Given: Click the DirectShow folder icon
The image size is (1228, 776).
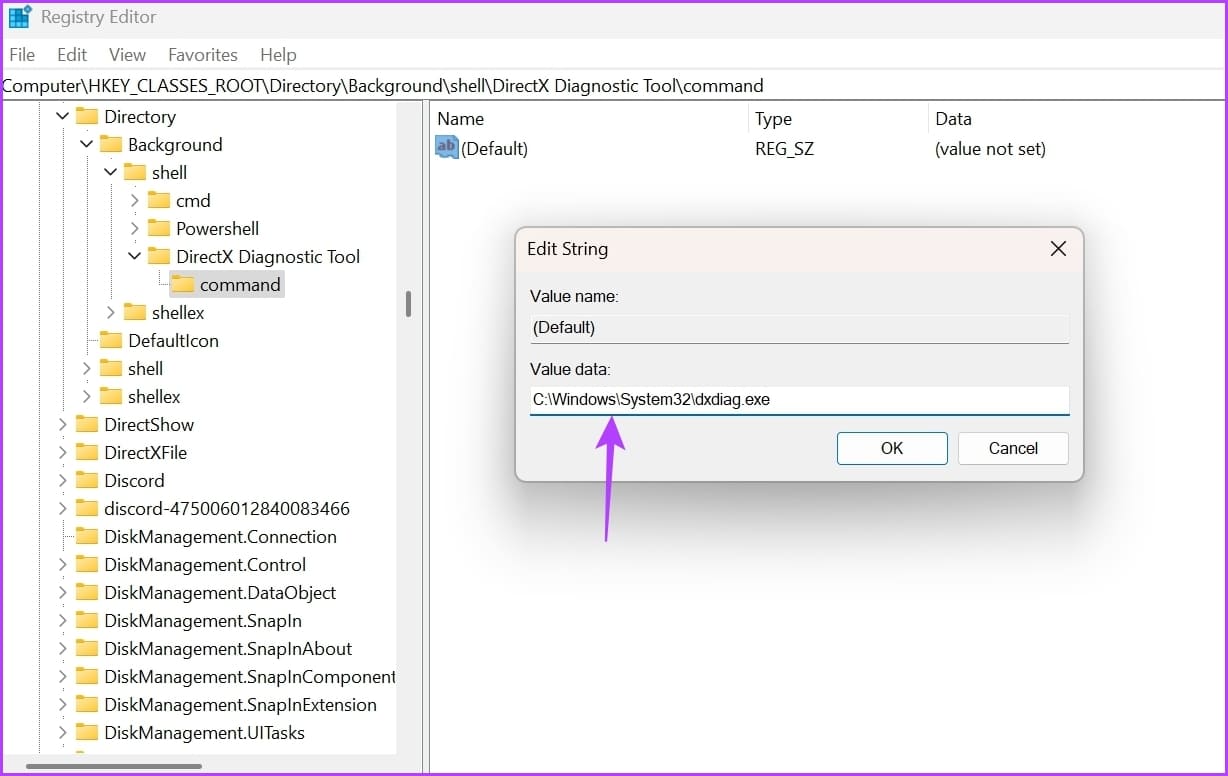Looking at the screenshot, I should pos(88,425).
